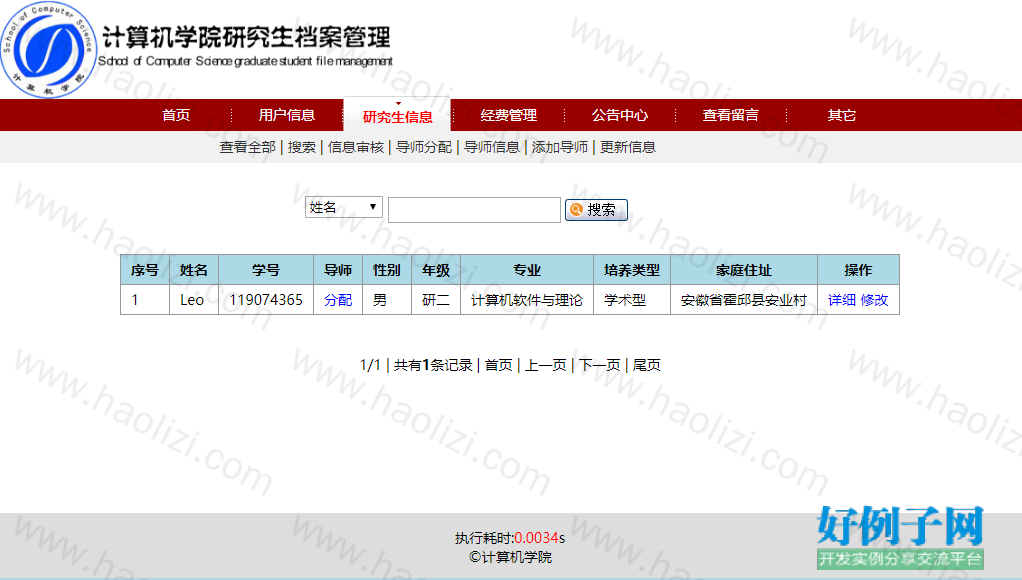
Task: Click the 姓名 column header
Action: coord(194,270)
